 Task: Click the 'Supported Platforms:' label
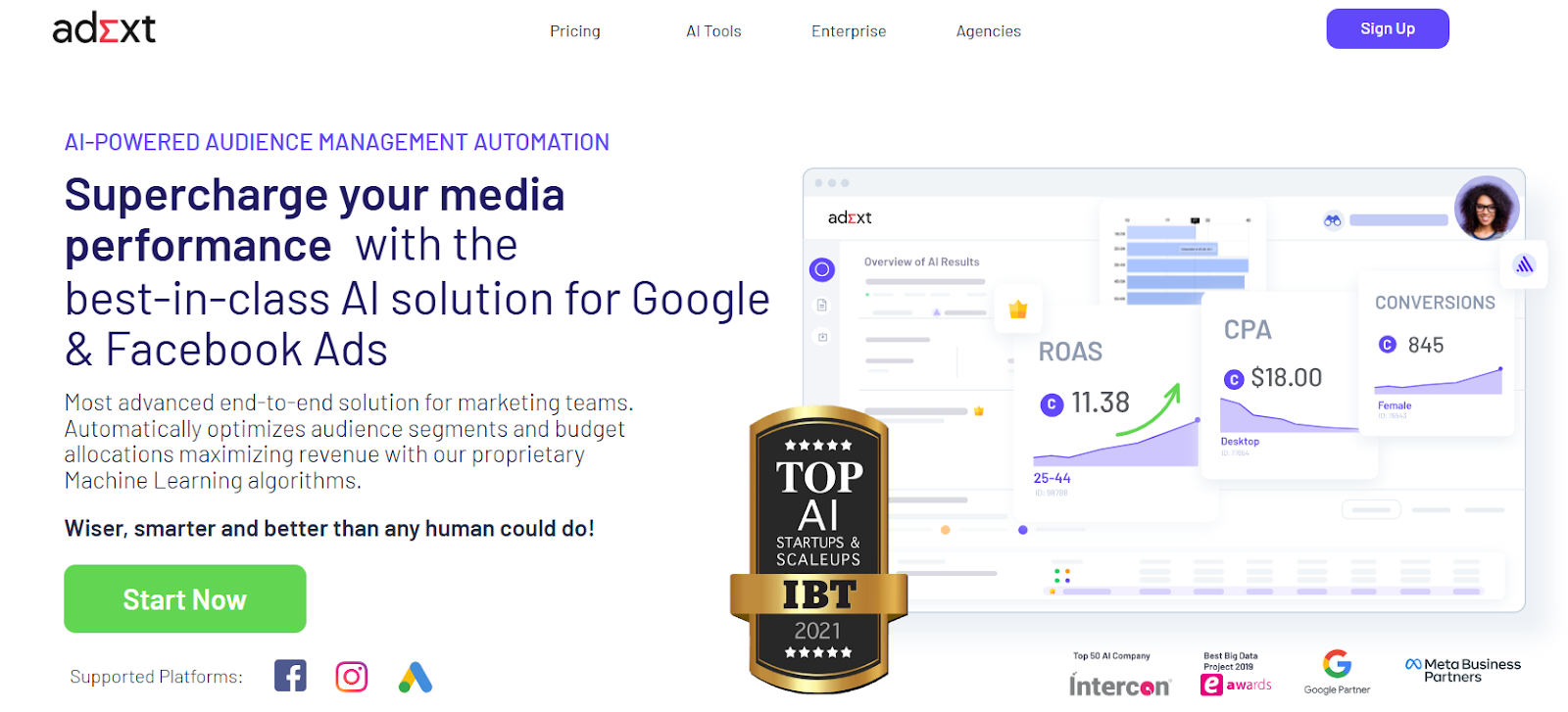point(156,677)
